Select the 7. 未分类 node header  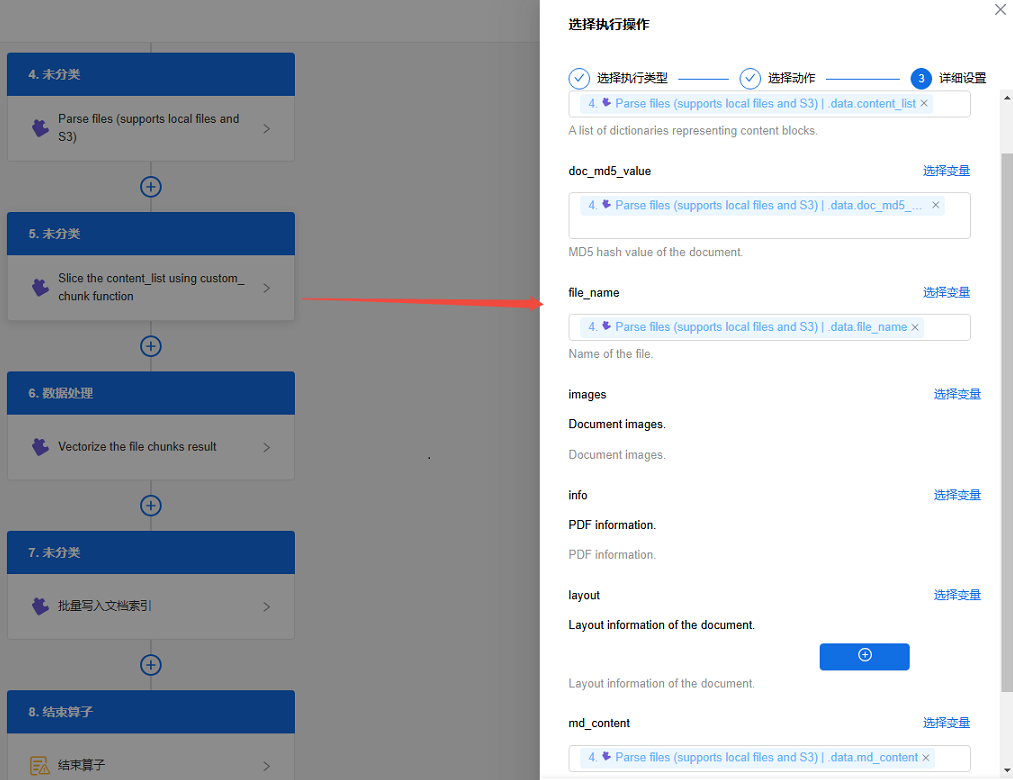coord(151,553)
